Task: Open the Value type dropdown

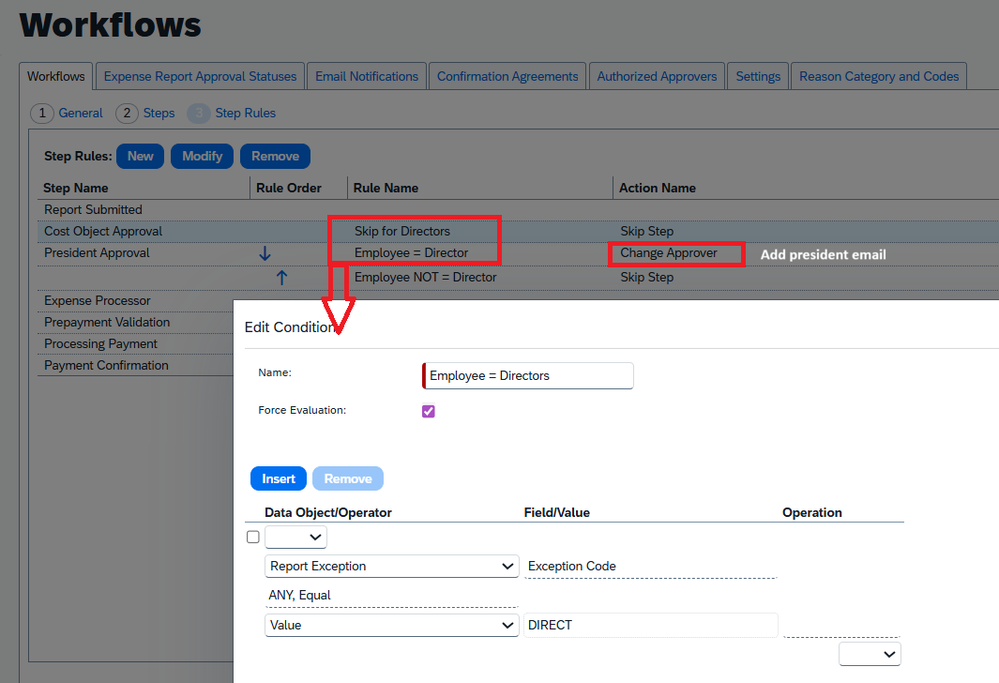Action: coord(392,625)
